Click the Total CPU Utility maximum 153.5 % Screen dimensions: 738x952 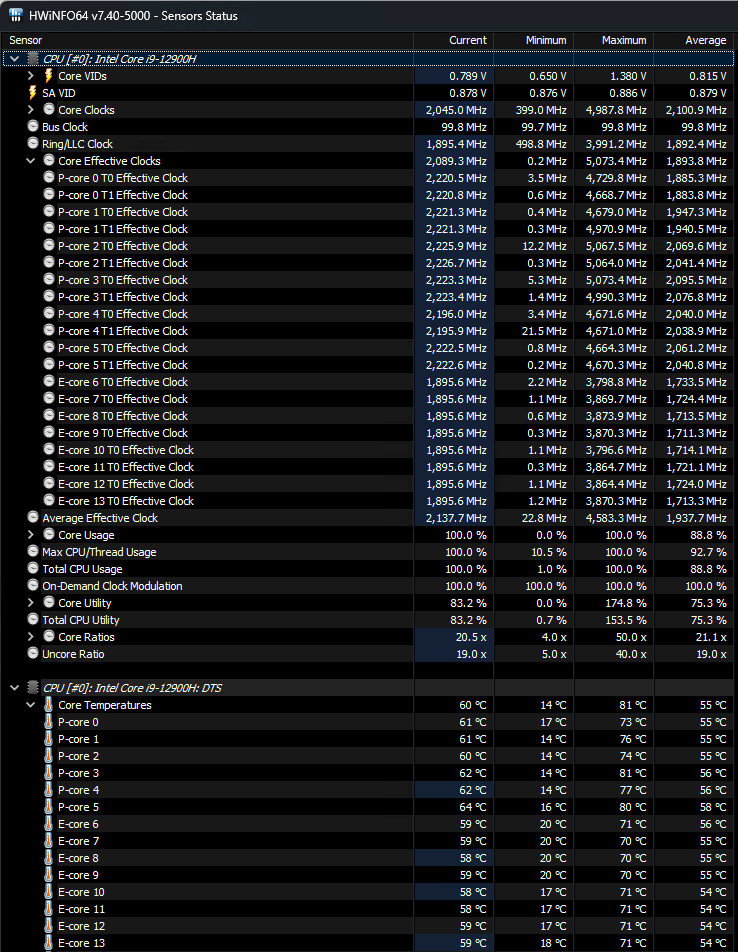coord(626,620)
